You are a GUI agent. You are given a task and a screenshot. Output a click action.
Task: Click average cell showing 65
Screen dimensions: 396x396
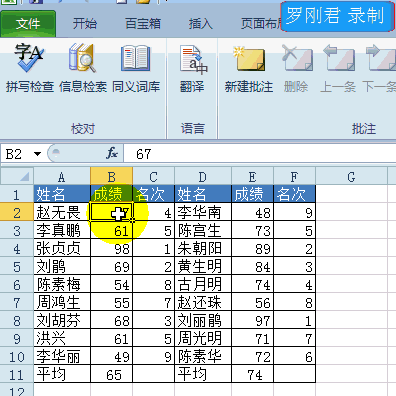[112, 374]
